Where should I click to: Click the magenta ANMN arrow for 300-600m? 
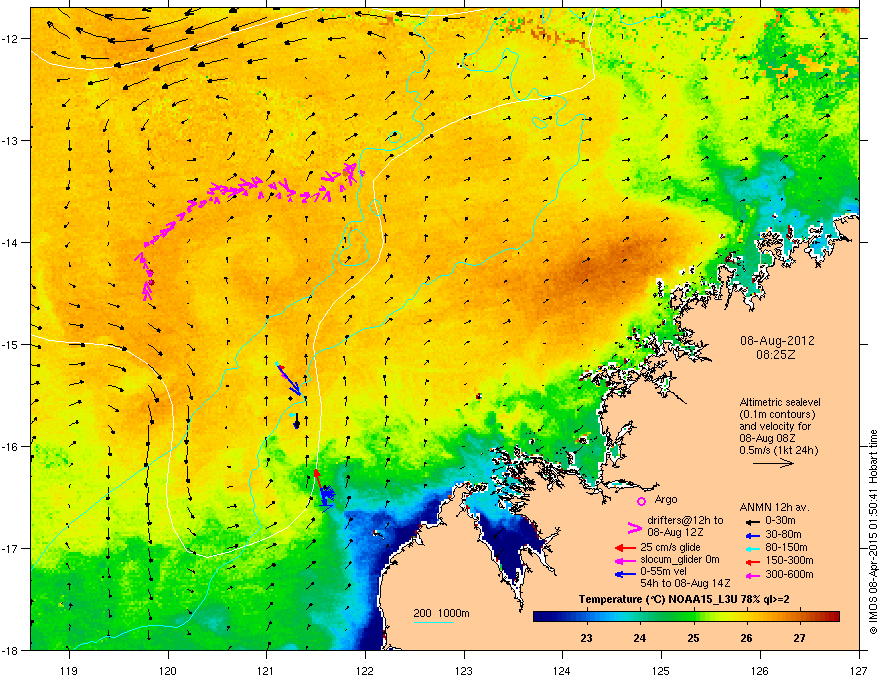click(752, 575)
